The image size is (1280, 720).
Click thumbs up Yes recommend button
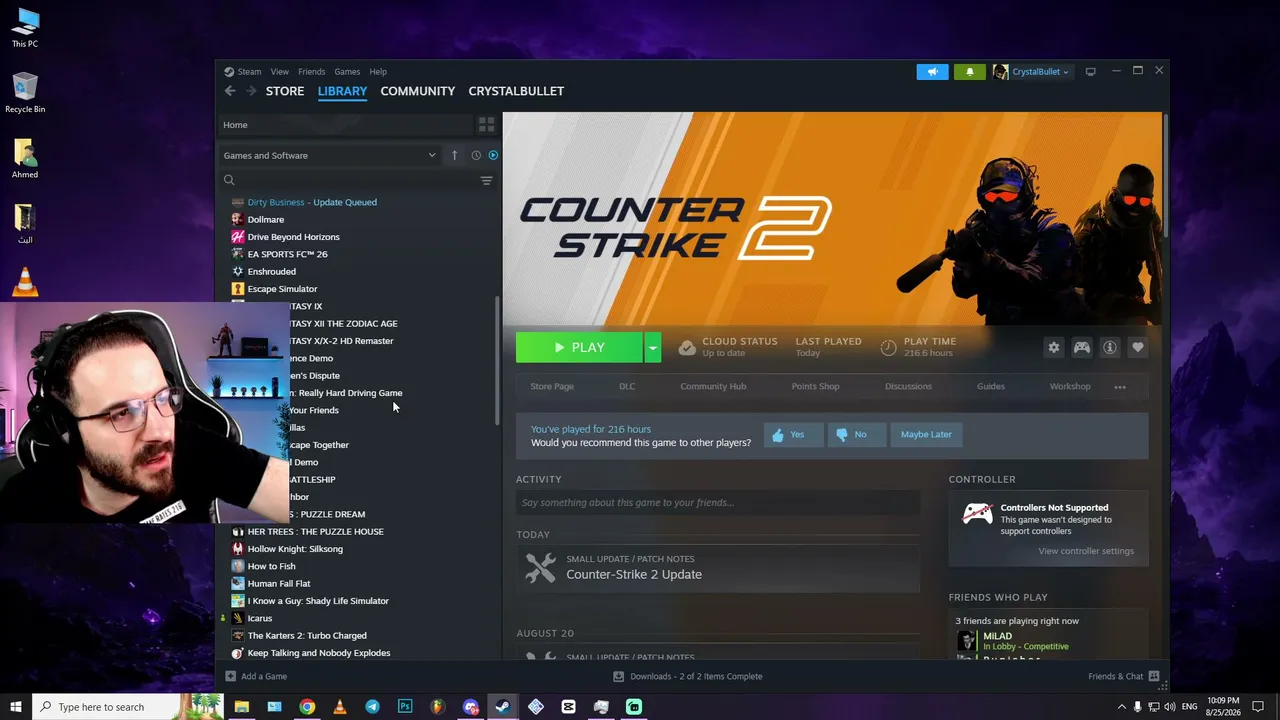(x=793, y=435)
